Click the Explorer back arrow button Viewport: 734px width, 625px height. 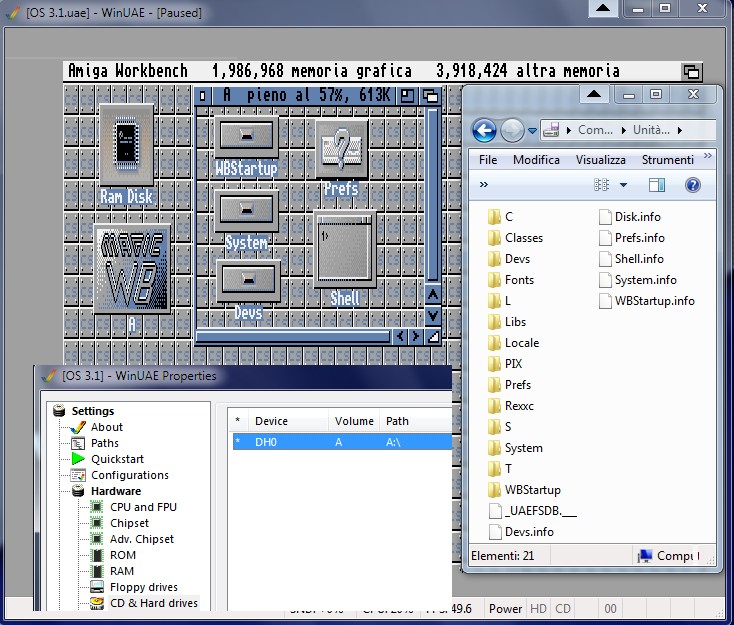coord(485,130)
